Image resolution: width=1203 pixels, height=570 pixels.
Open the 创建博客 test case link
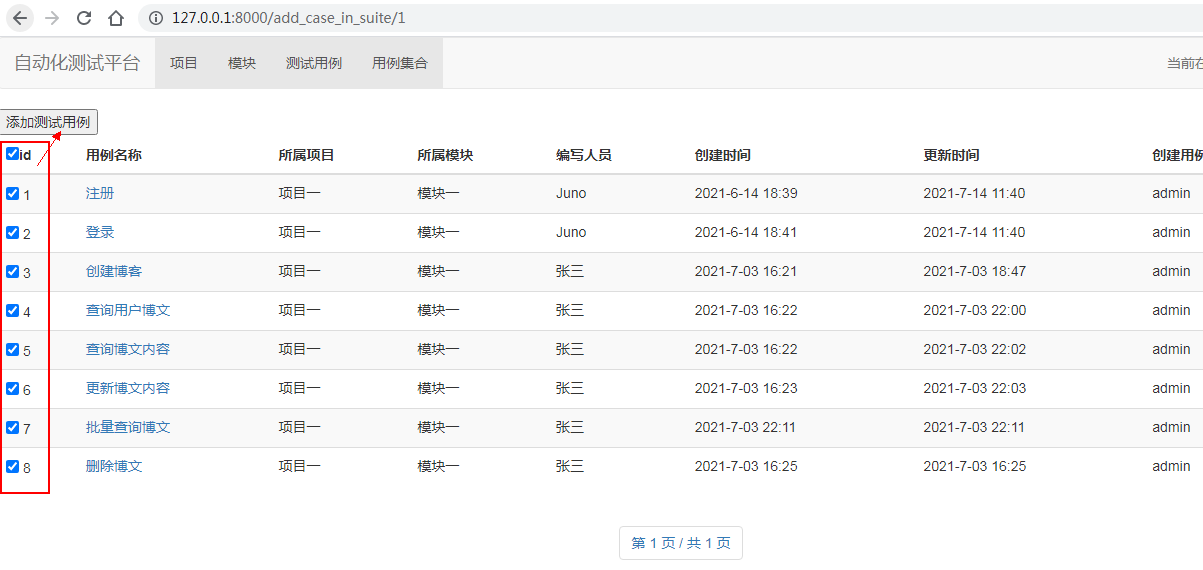(x=114, y=271)
